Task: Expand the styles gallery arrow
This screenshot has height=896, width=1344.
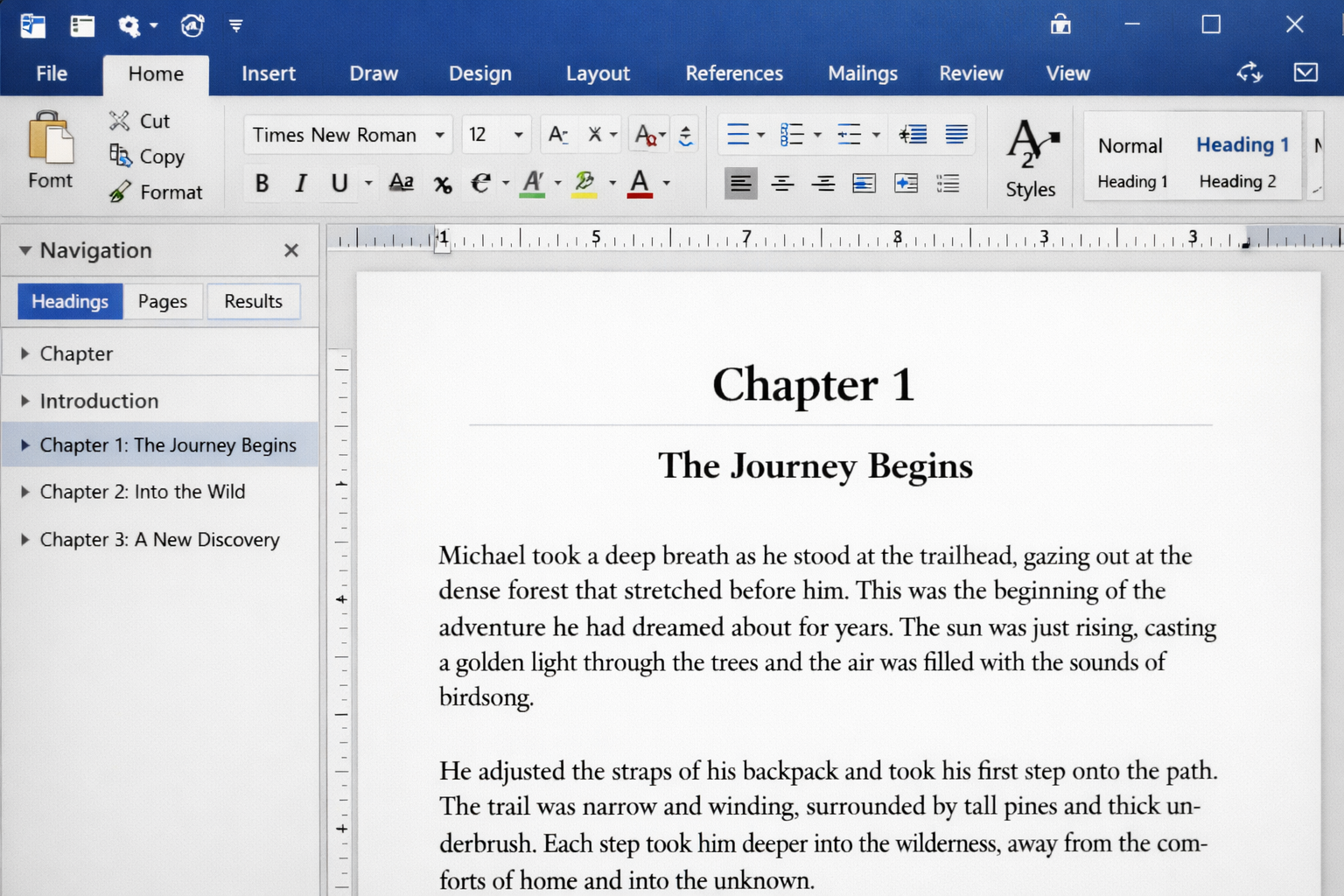Action: click(x=1315, y=190)
